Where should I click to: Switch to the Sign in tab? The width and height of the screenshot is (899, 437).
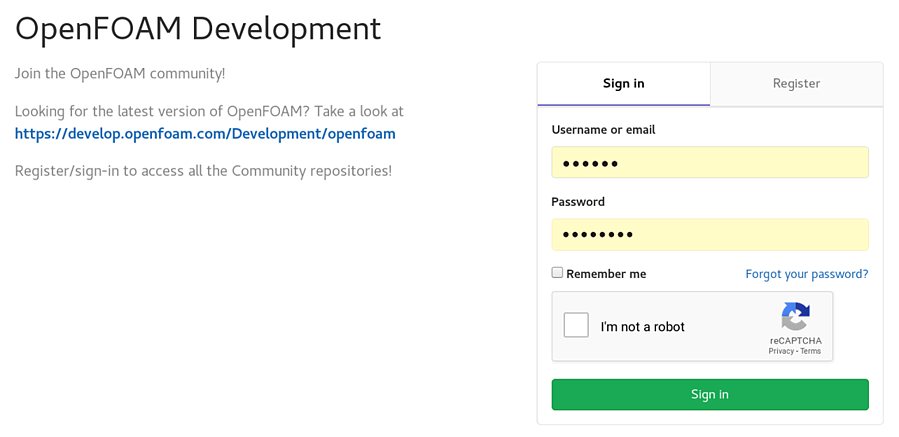pyautogui.click(x=624, y=84)
